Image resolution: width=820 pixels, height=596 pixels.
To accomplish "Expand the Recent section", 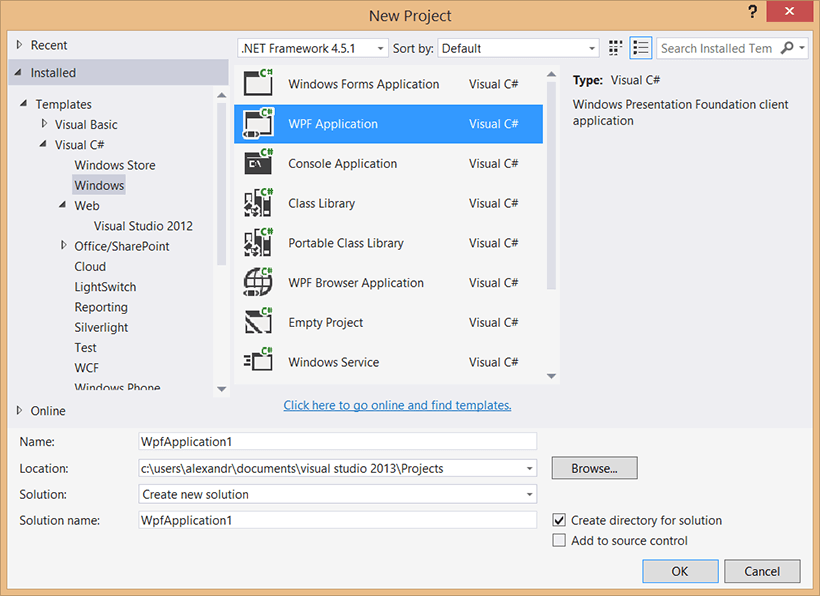I will 19,45.
